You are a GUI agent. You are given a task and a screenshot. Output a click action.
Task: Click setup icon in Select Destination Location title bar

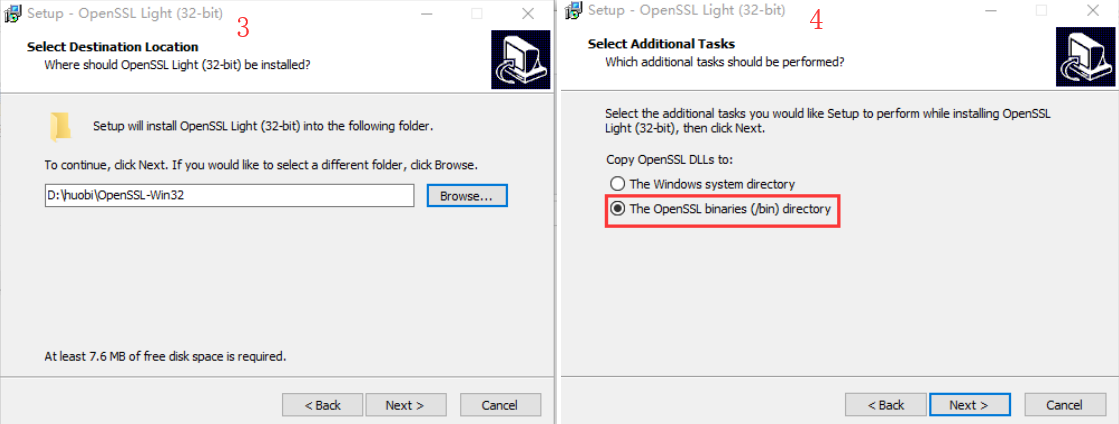tap(14, 13)
